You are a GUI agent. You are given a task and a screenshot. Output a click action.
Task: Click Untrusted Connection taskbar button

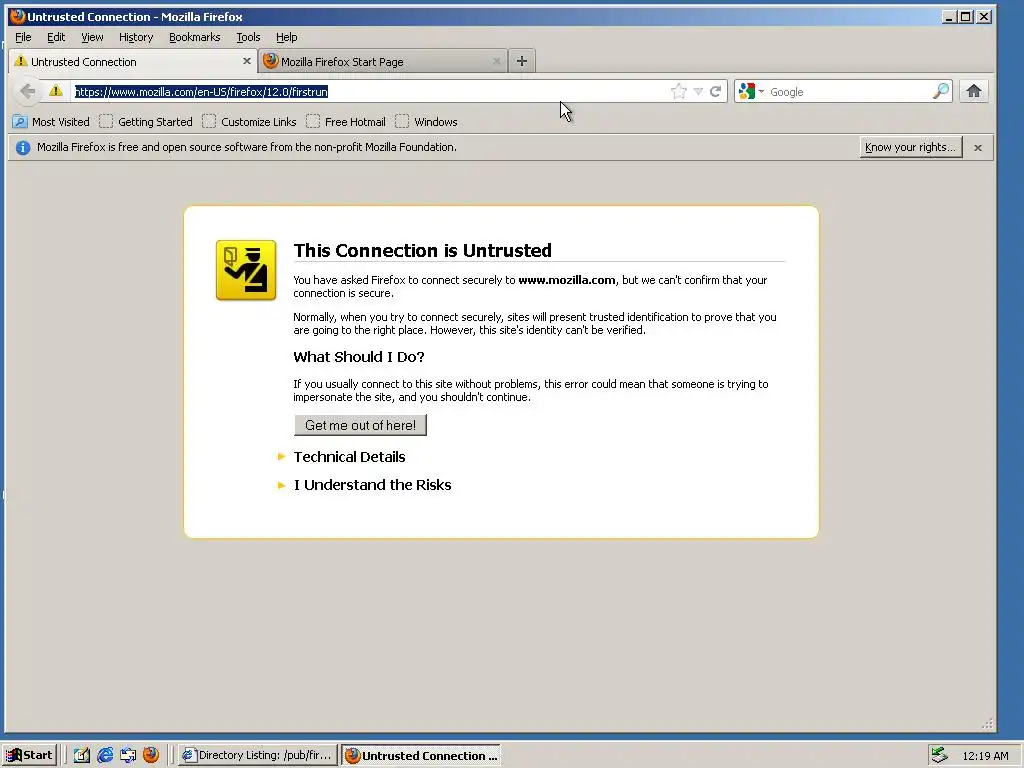pos(421,755)
